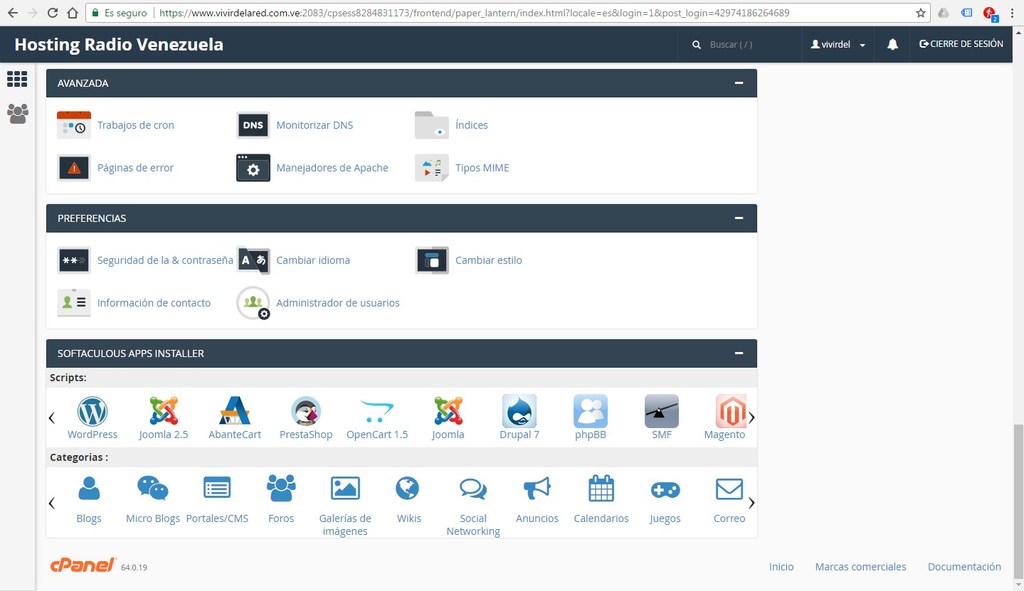Select the Drupal 7 script icon
The width and height of the screenshot is (1024, 591).
(x=519, y=411)
